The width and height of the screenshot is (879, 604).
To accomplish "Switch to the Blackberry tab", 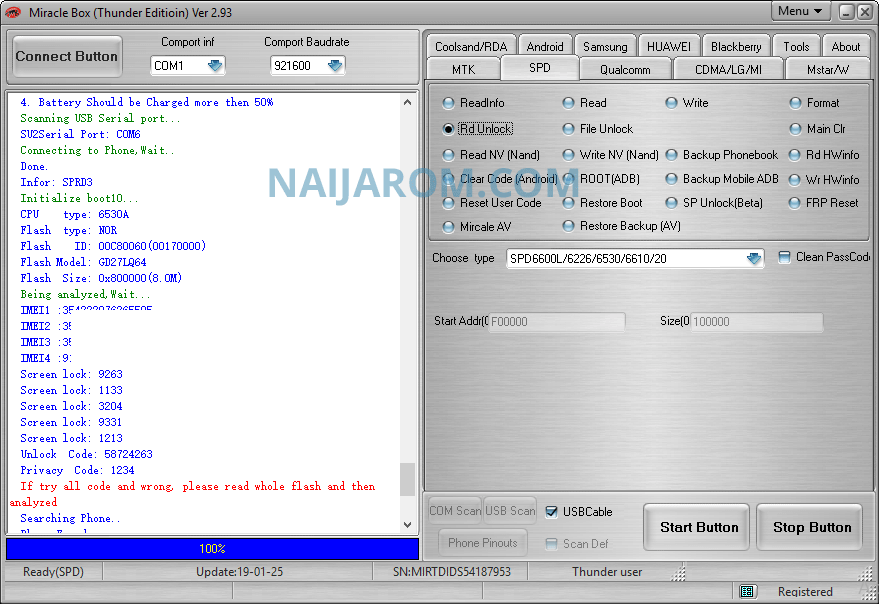I will tap(736, 47).
